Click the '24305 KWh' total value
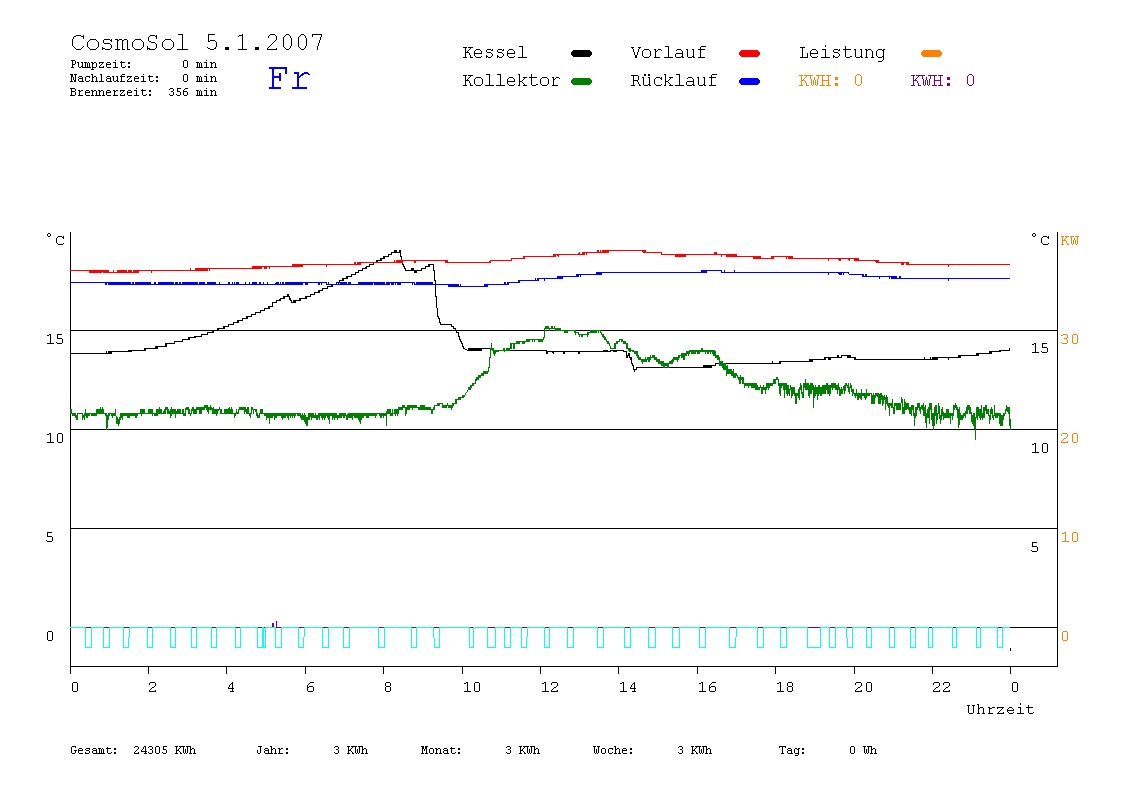 coord(165,750)
